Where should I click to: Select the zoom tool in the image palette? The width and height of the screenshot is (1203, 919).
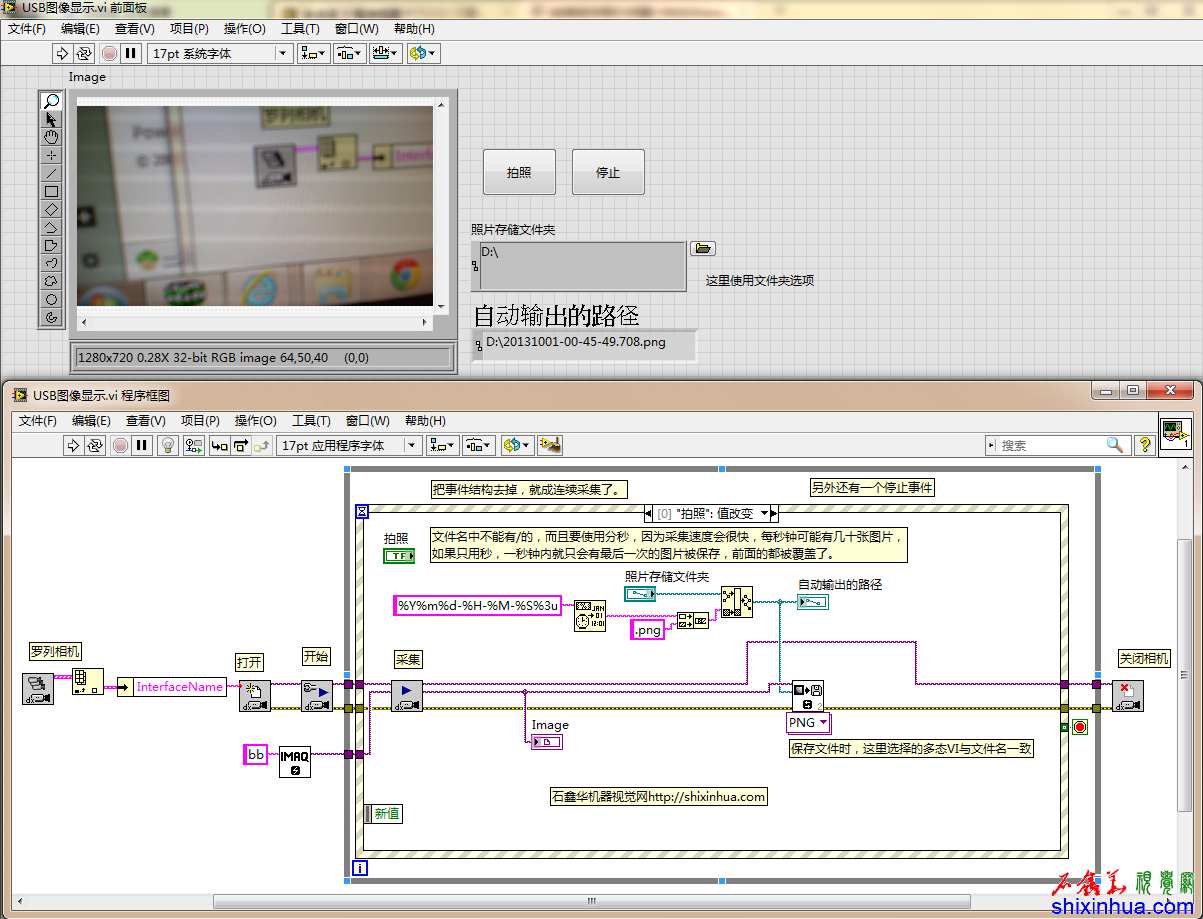[x=52, y=101]
